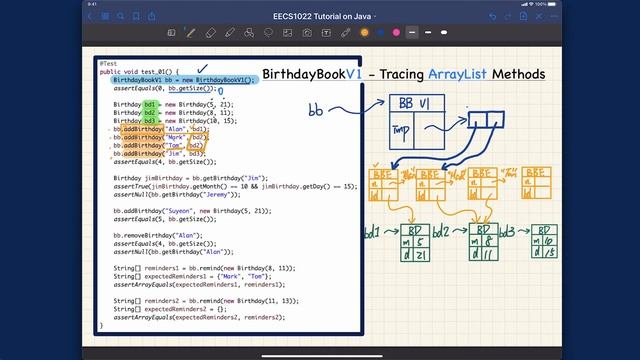The height and width of the screenshot is (360, 640).
Task: Open the Camera tool
Action: (307, 33)
